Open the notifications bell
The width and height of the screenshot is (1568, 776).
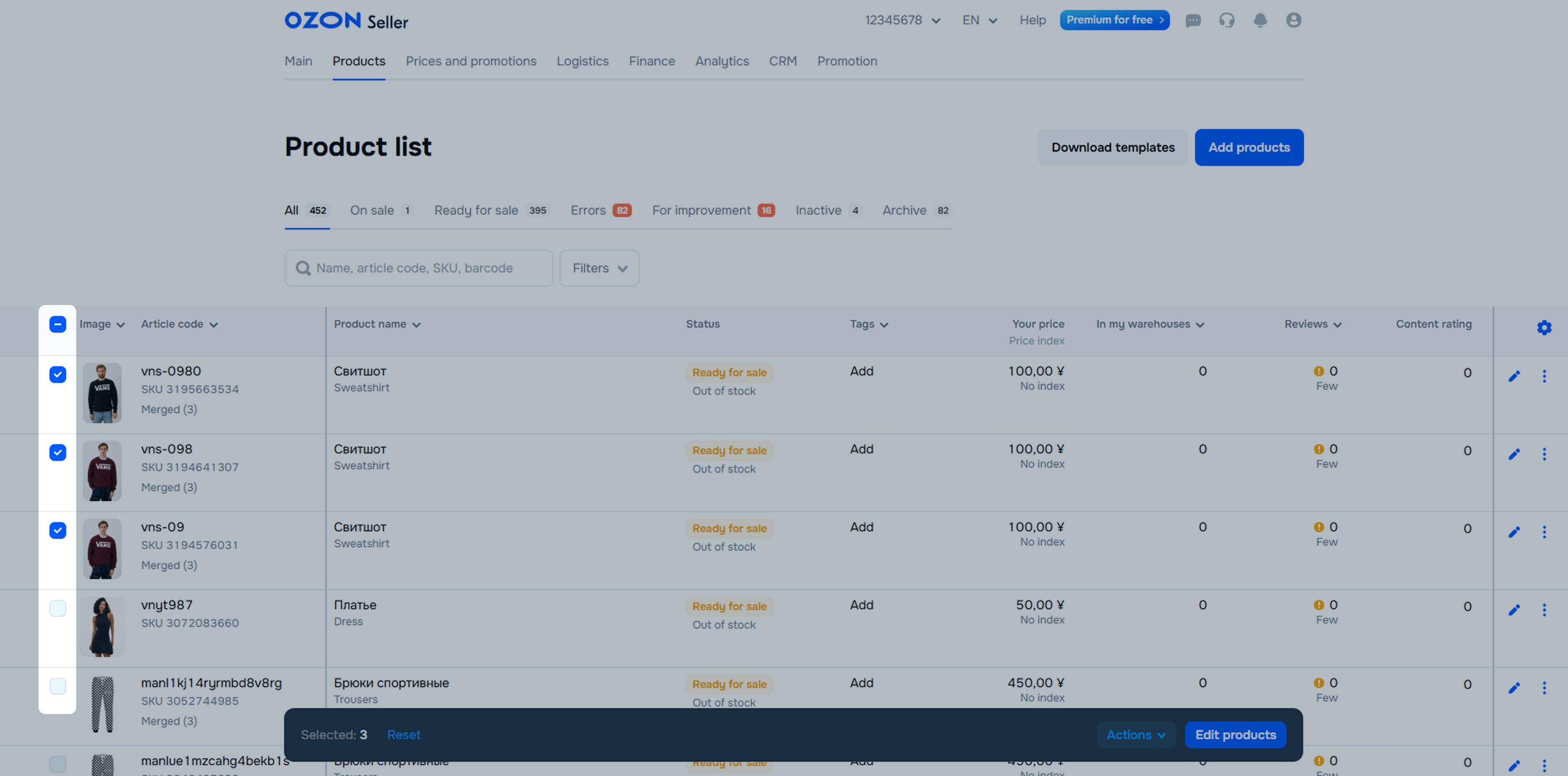1260,21
